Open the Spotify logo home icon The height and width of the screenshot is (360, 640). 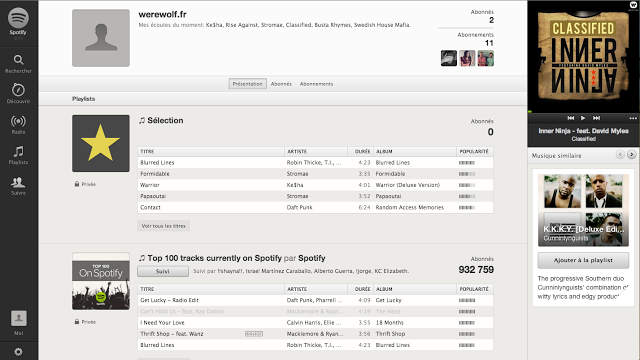click(18, 18)
